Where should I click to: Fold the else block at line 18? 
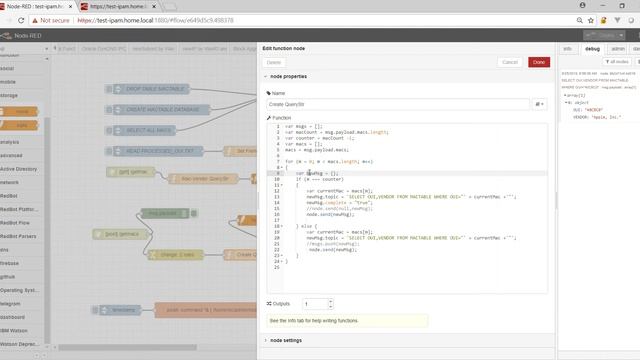click(x=282, y=226)
